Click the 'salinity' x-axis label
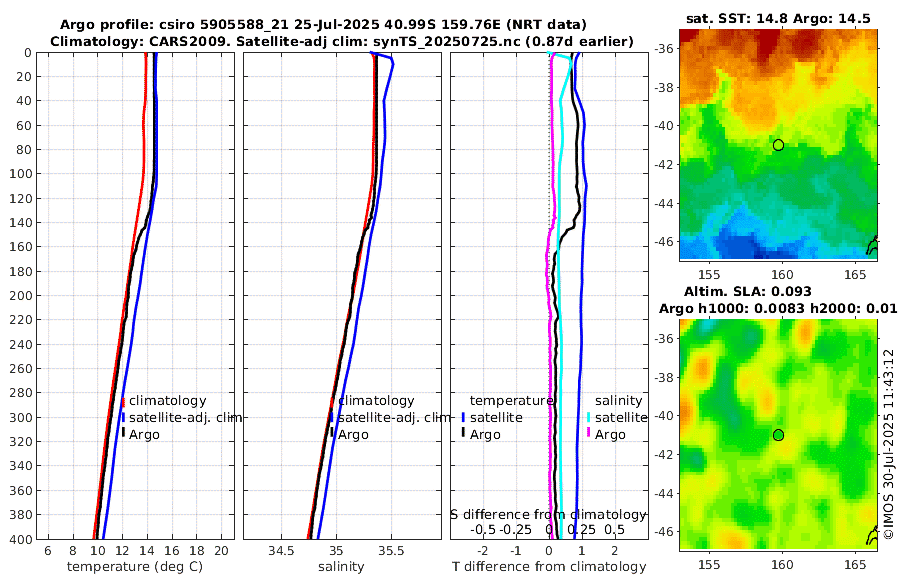Image resolution: width=900 pixels, height=580 pixels. 342,567
